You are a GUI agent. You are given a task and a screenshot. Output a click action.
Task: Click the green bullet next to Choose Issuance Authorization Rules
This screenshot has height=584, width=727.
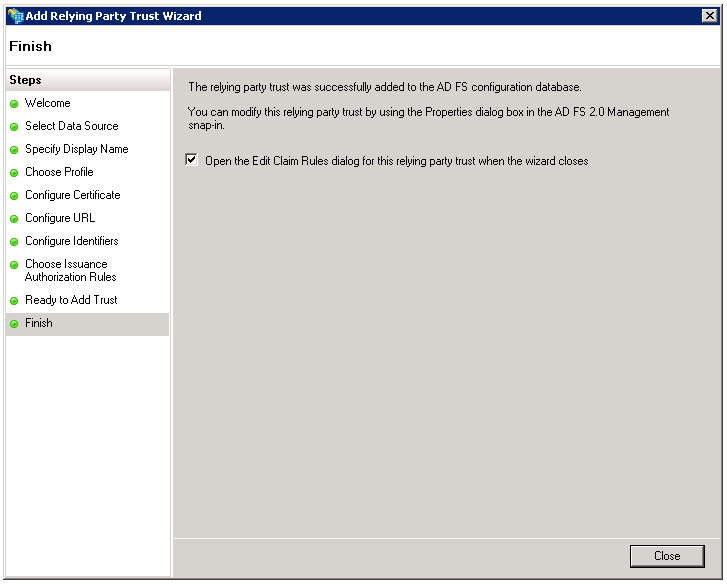(x=14, y=265)
